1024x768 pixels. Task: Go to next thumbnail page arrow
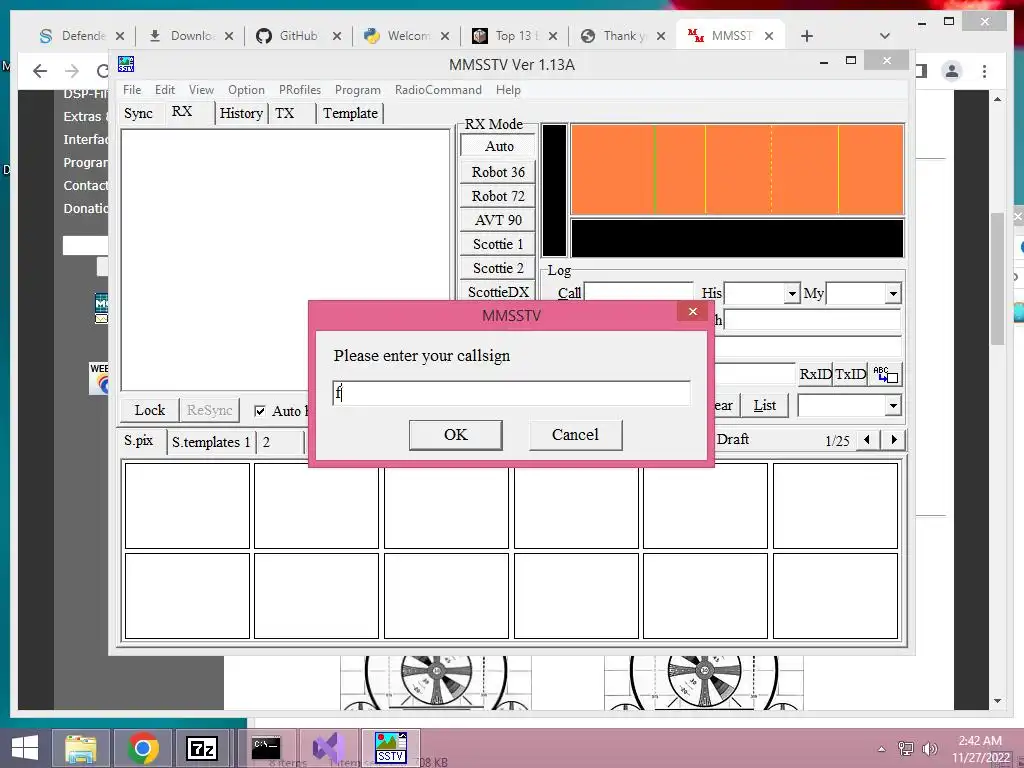(893, 440)
